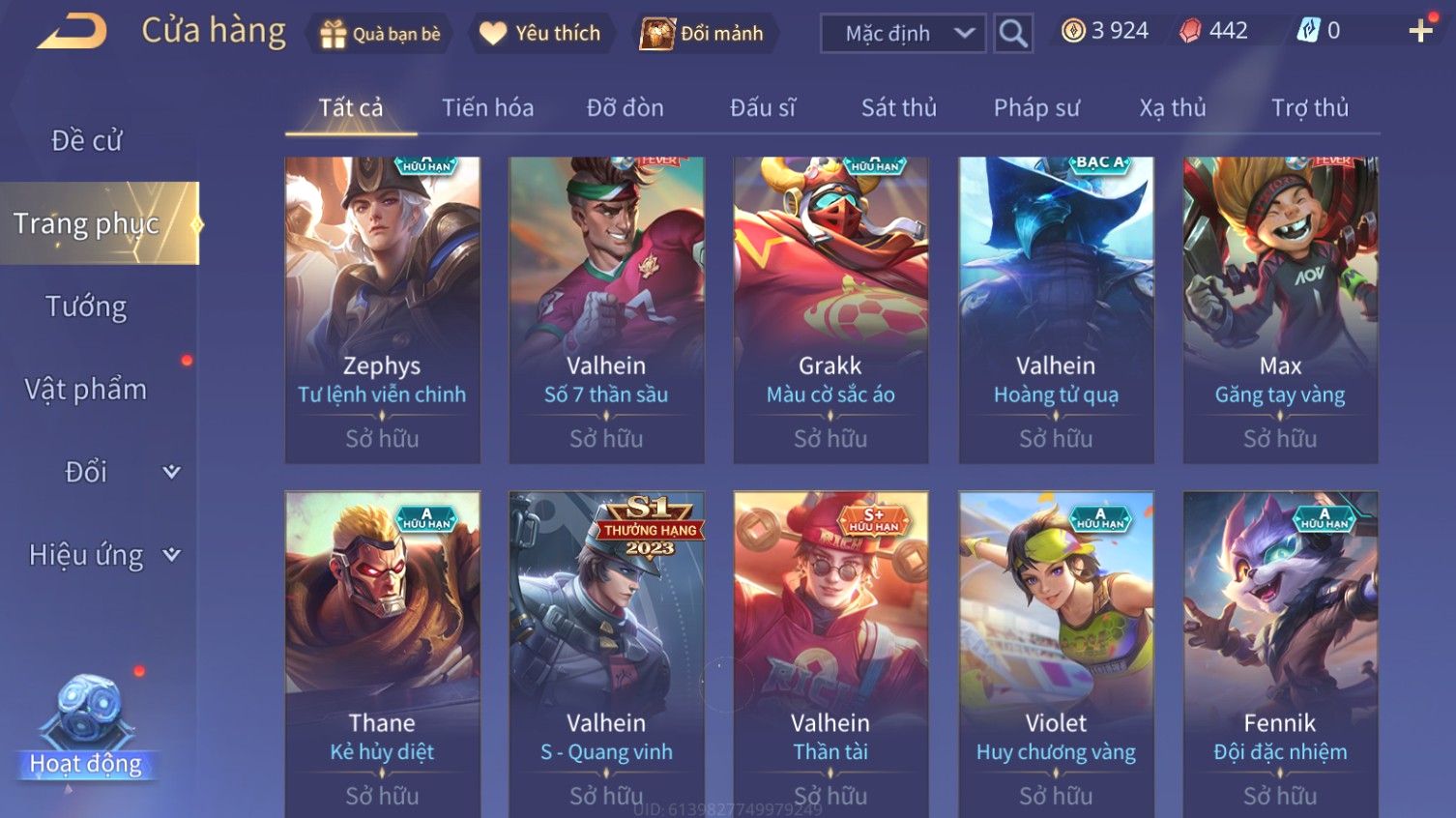Open Tướng in the sidebar
The width and height of the screenshot is (1456, 818).
coord(87,307)
